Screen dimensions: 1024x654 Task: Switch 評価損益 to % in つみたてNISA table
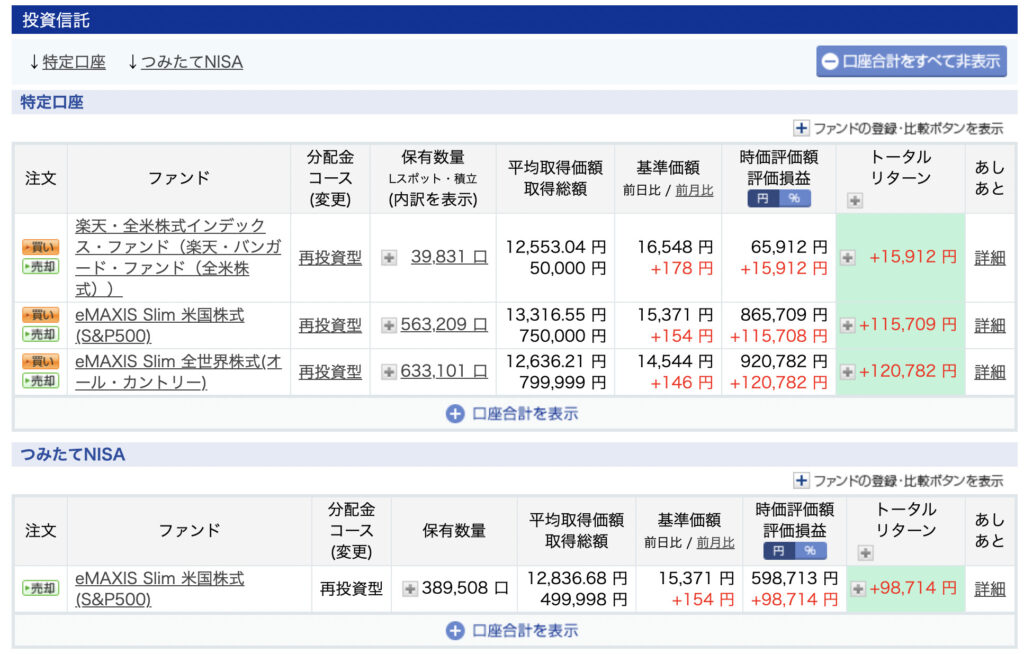click(x=810, y=551)
